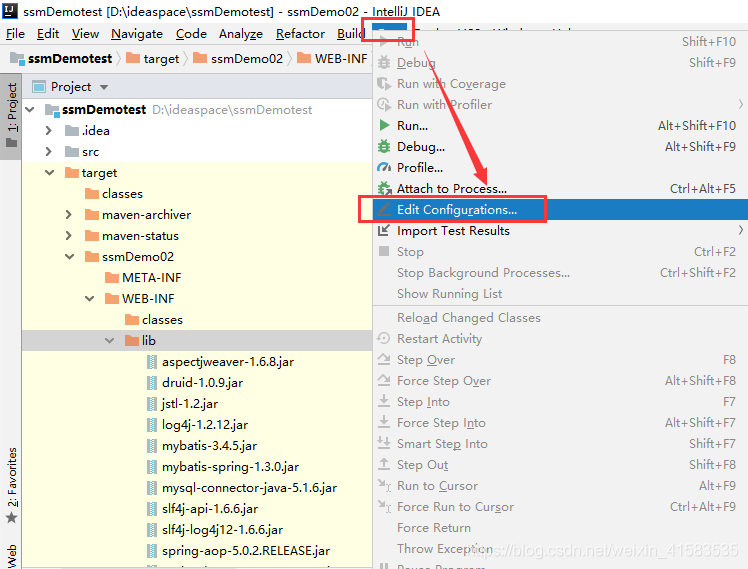Collapse the lib folder
Screen dimensions: 748x569
110,341
